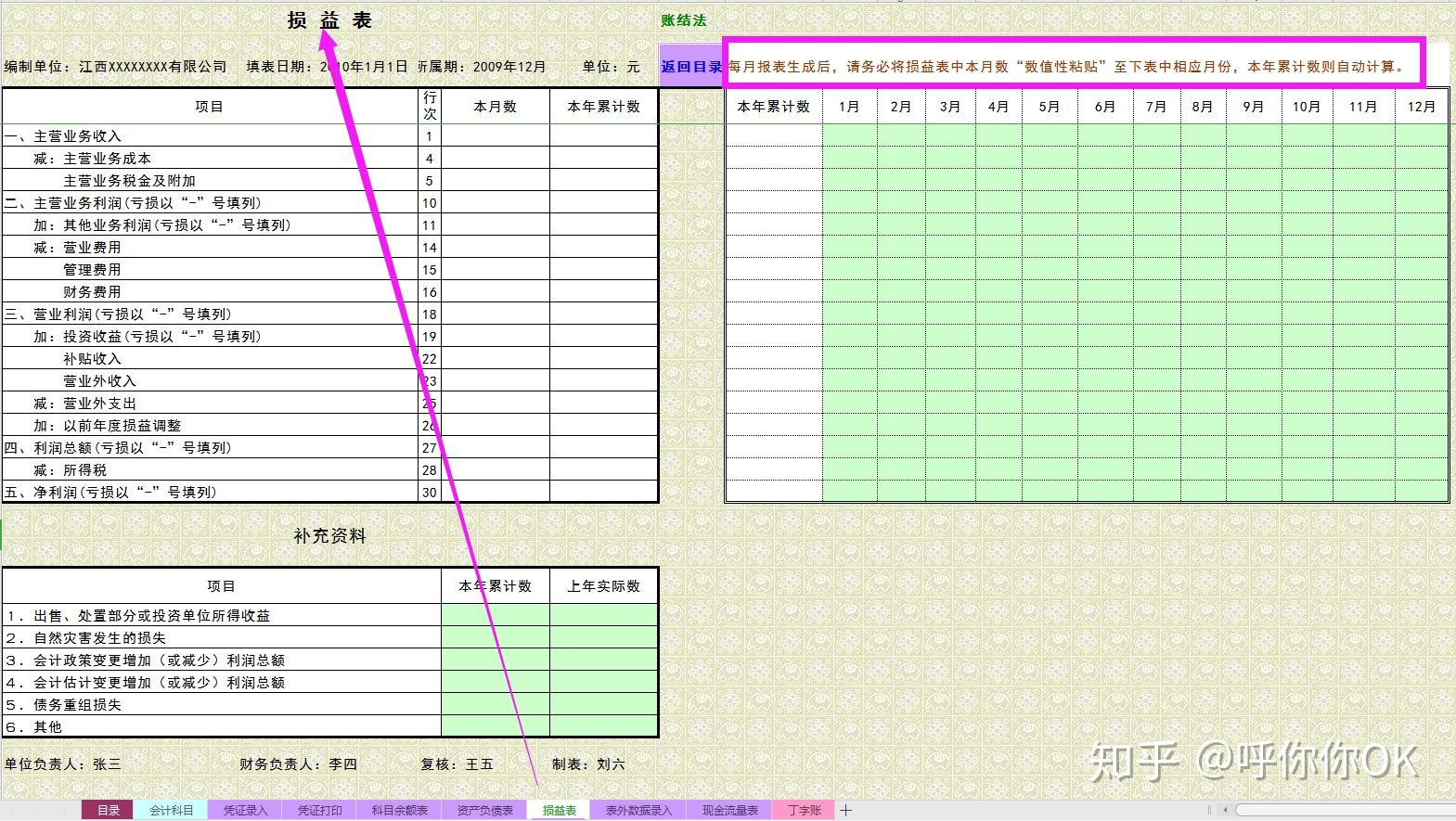The width and height of the screenshot is (1456, 821).
Task: Select the 减：所得税 row label
Action: click(x=210, y=470)
